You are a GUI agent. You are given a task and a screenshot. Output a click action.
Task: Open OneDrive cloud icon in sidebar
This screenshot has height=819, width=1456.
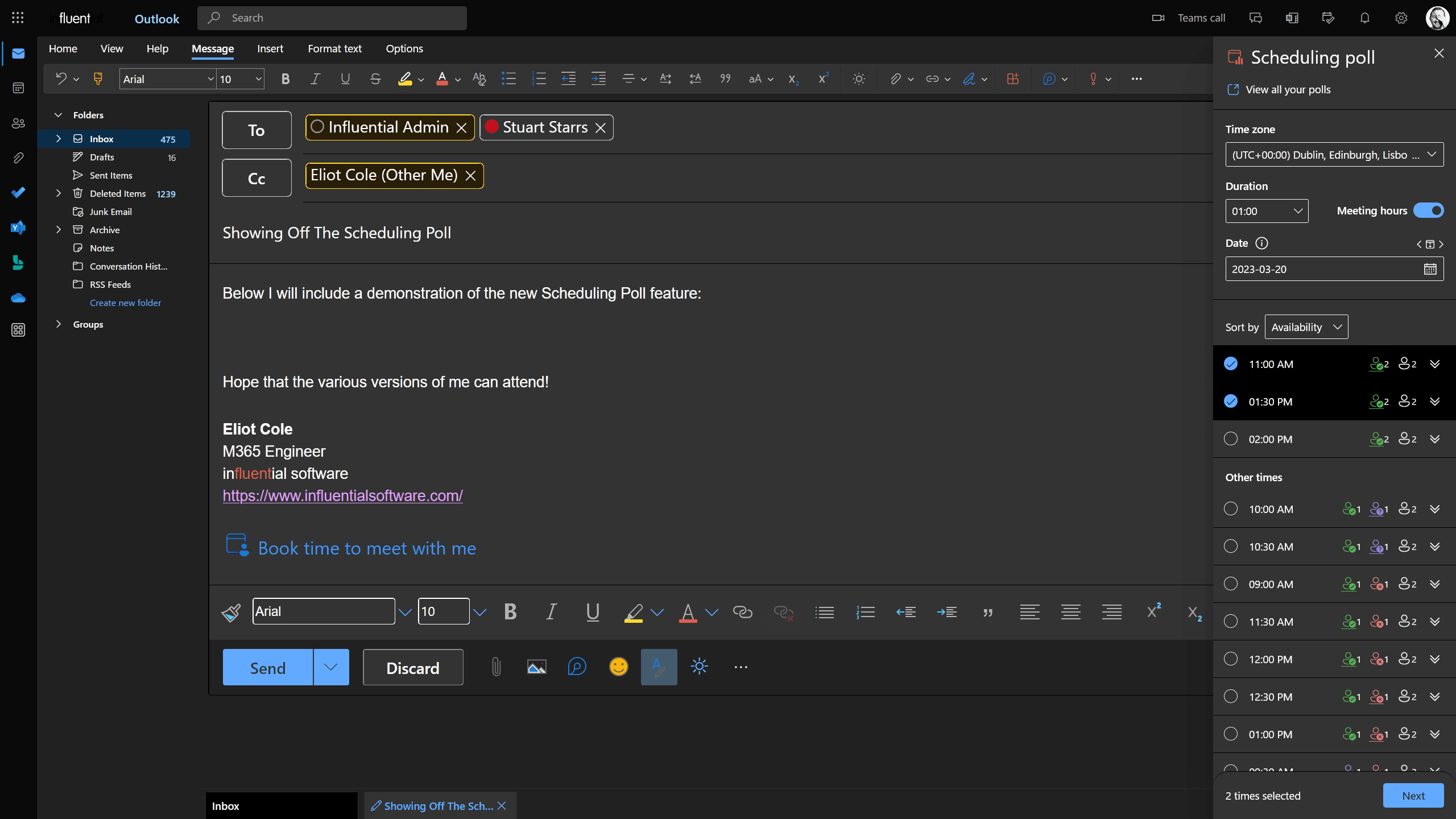18,297
